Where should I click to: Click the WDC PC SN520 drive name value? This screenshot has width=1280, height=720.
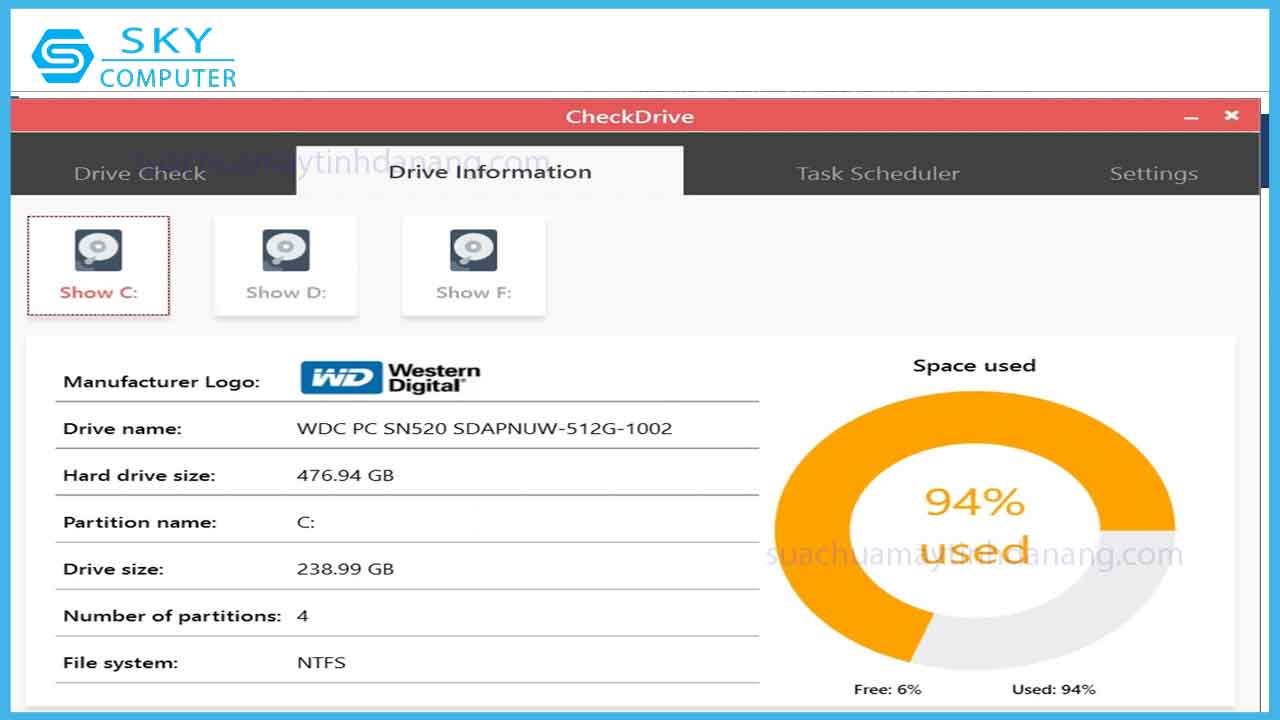pos(484,428)
